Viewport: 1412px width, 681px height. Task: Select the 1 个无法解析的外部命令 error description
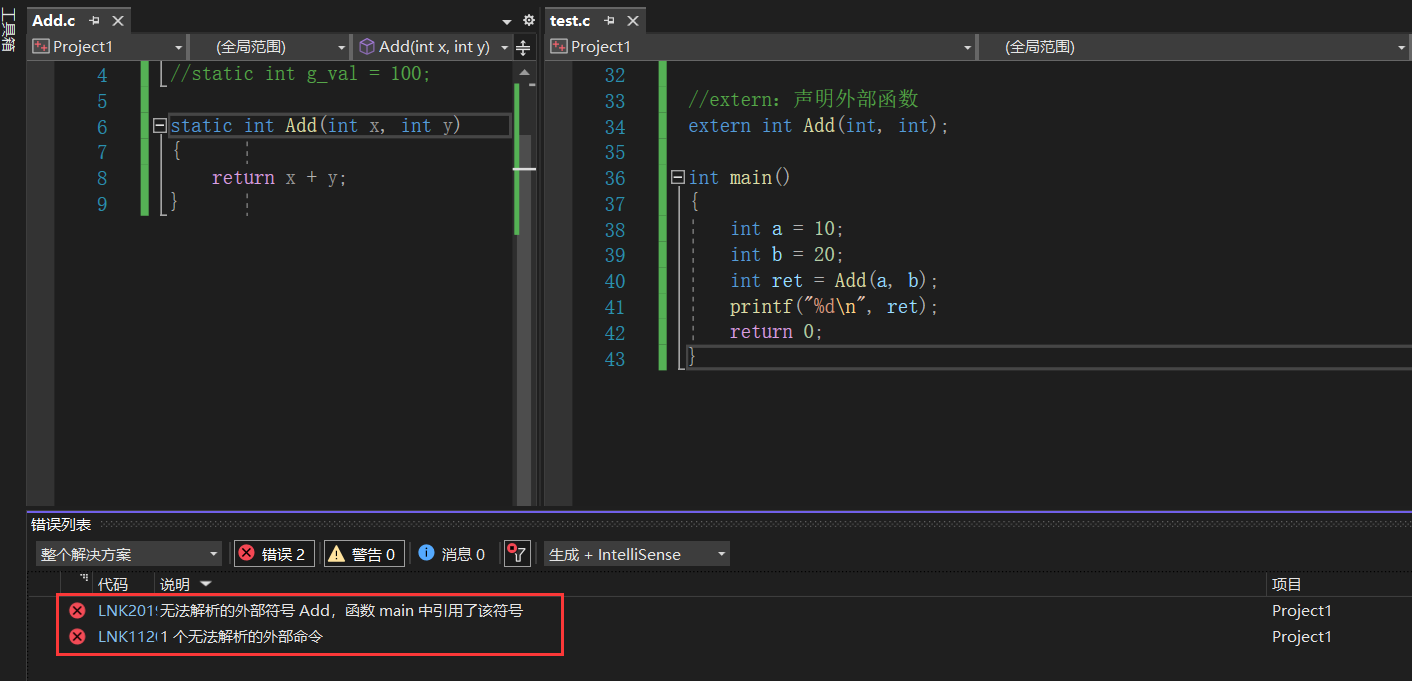pyautogui.click(x=242, y=637)
